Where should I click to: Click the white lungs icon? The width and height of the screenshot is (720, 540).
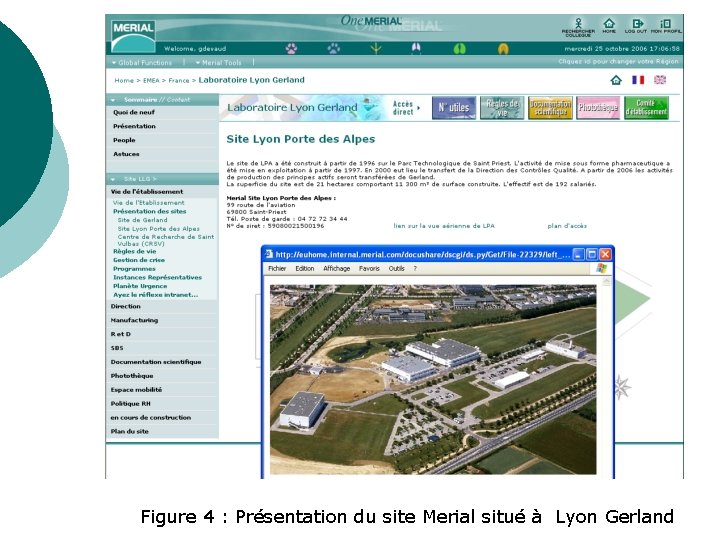click(416, 48)
